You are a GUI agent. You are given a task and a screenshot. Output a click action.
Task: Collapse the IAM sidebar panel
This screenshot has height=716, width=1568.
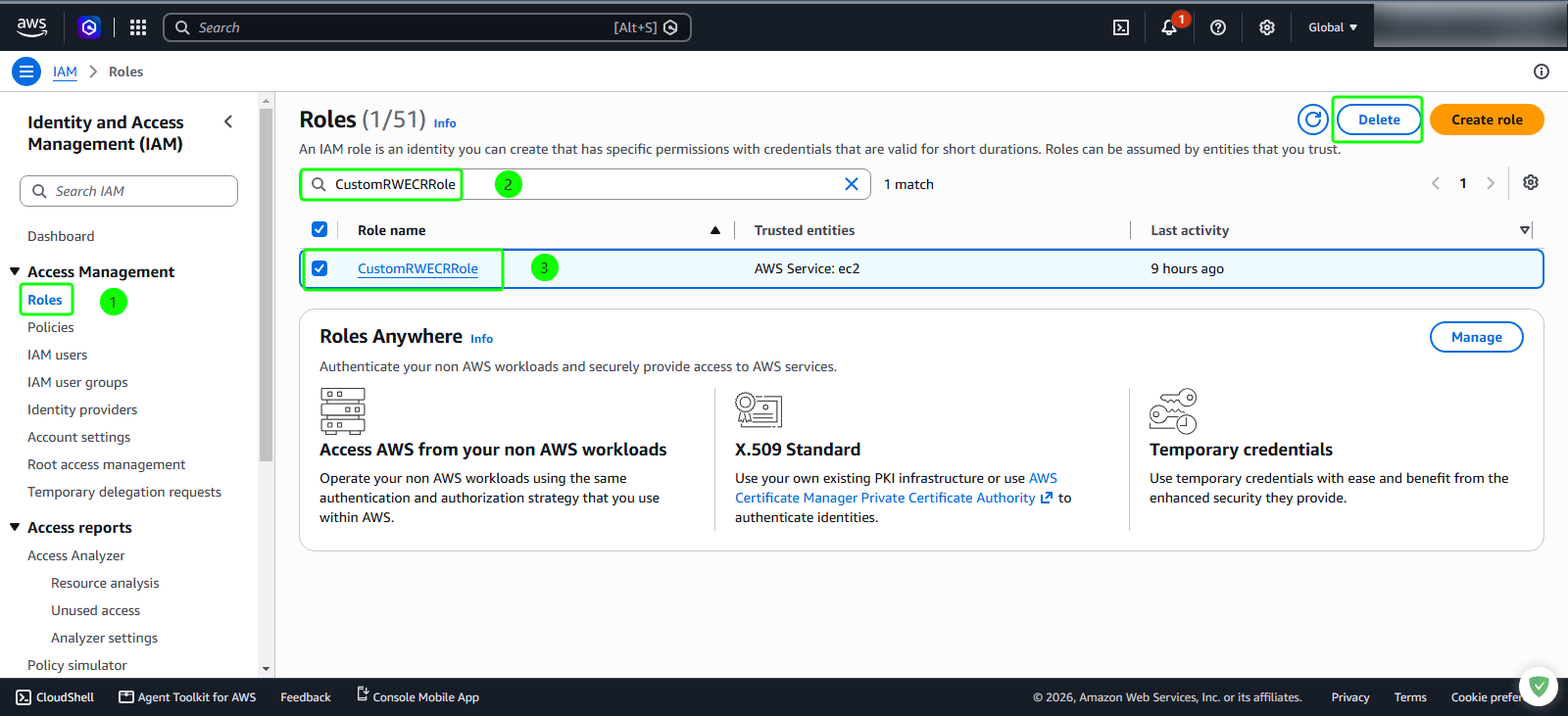click(228, 122)
